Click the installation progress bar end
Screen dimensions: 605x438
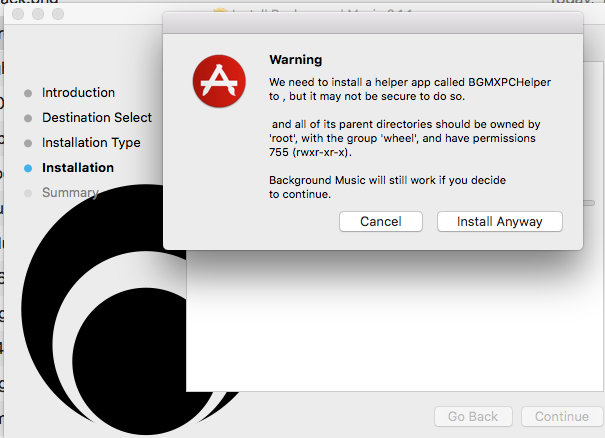589,203
